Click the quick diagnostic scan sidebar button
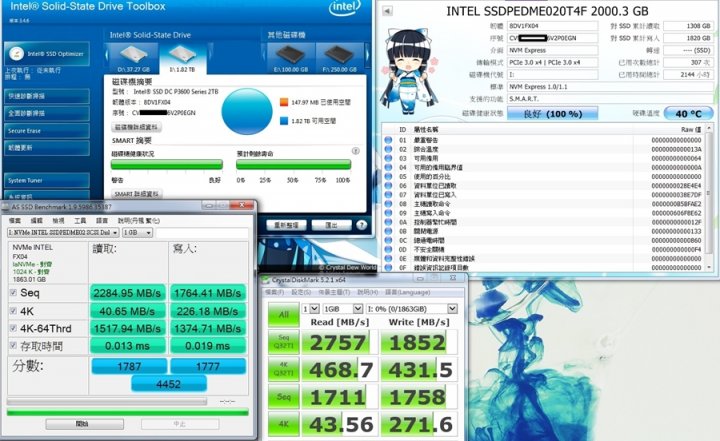Viewport: 720px width, 441px height. pos(46,96)
